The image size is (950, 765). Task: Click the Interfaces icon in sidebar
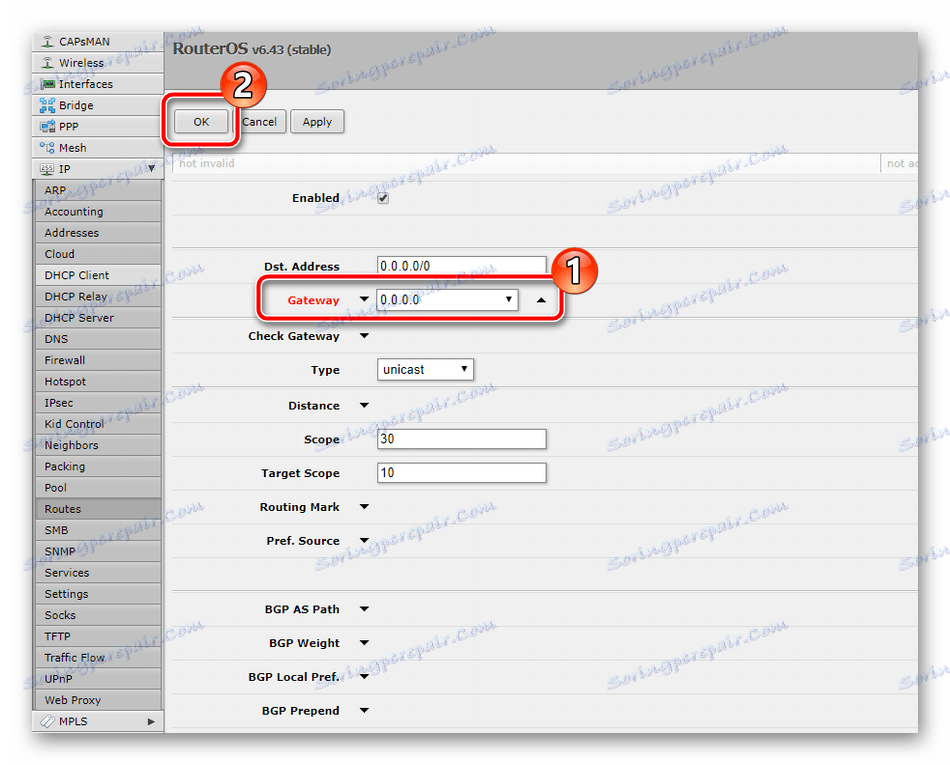coord(47,84)
